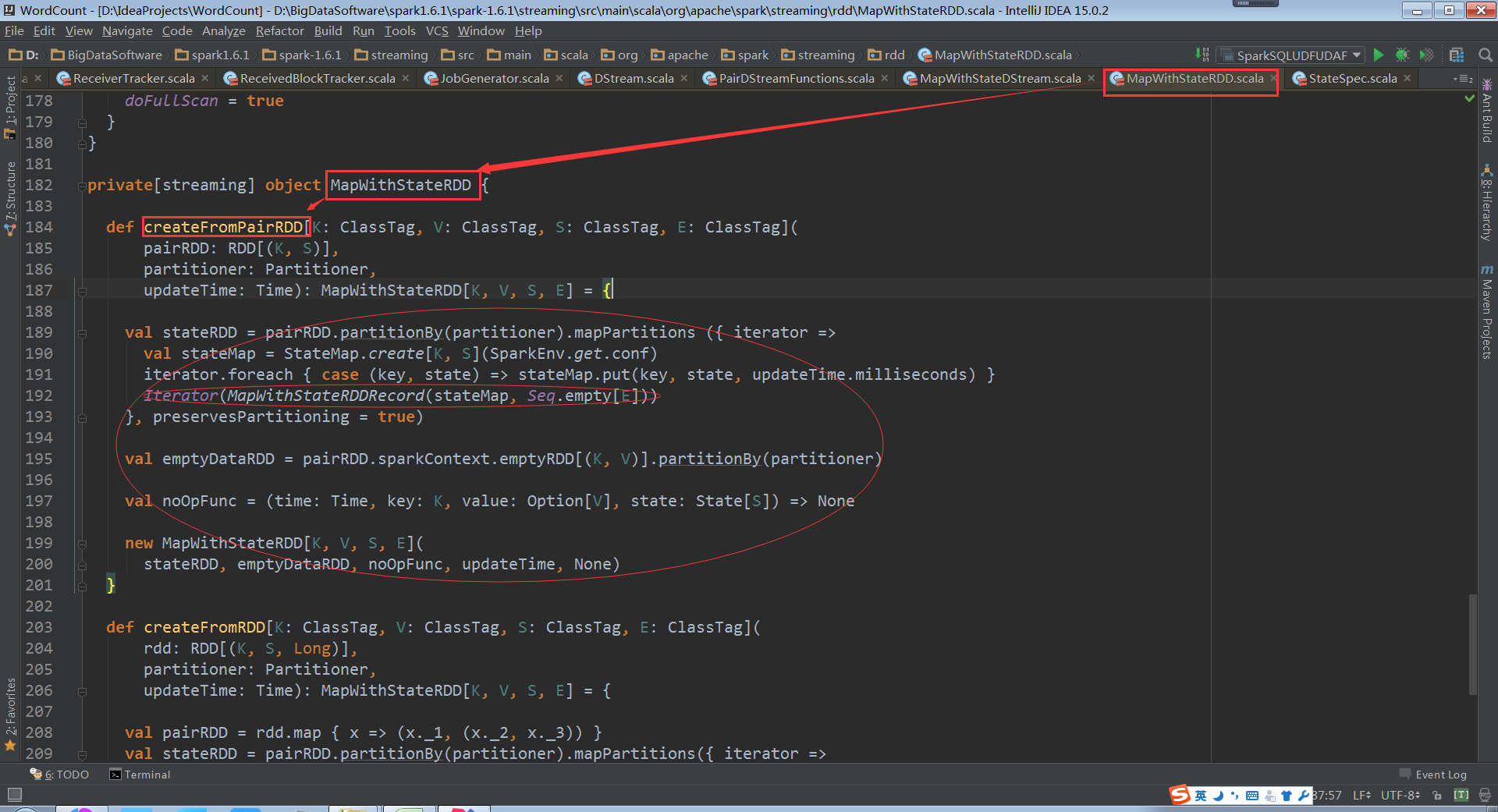Click the rdd breadcrumb in navigation bar

pos(886,55)
